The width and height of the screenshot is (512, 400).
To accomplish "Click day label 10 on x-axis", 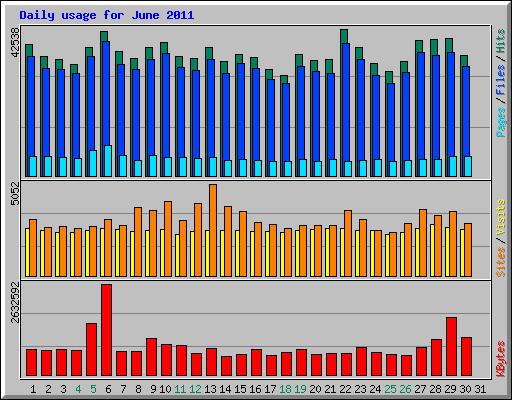I will 165,389.
